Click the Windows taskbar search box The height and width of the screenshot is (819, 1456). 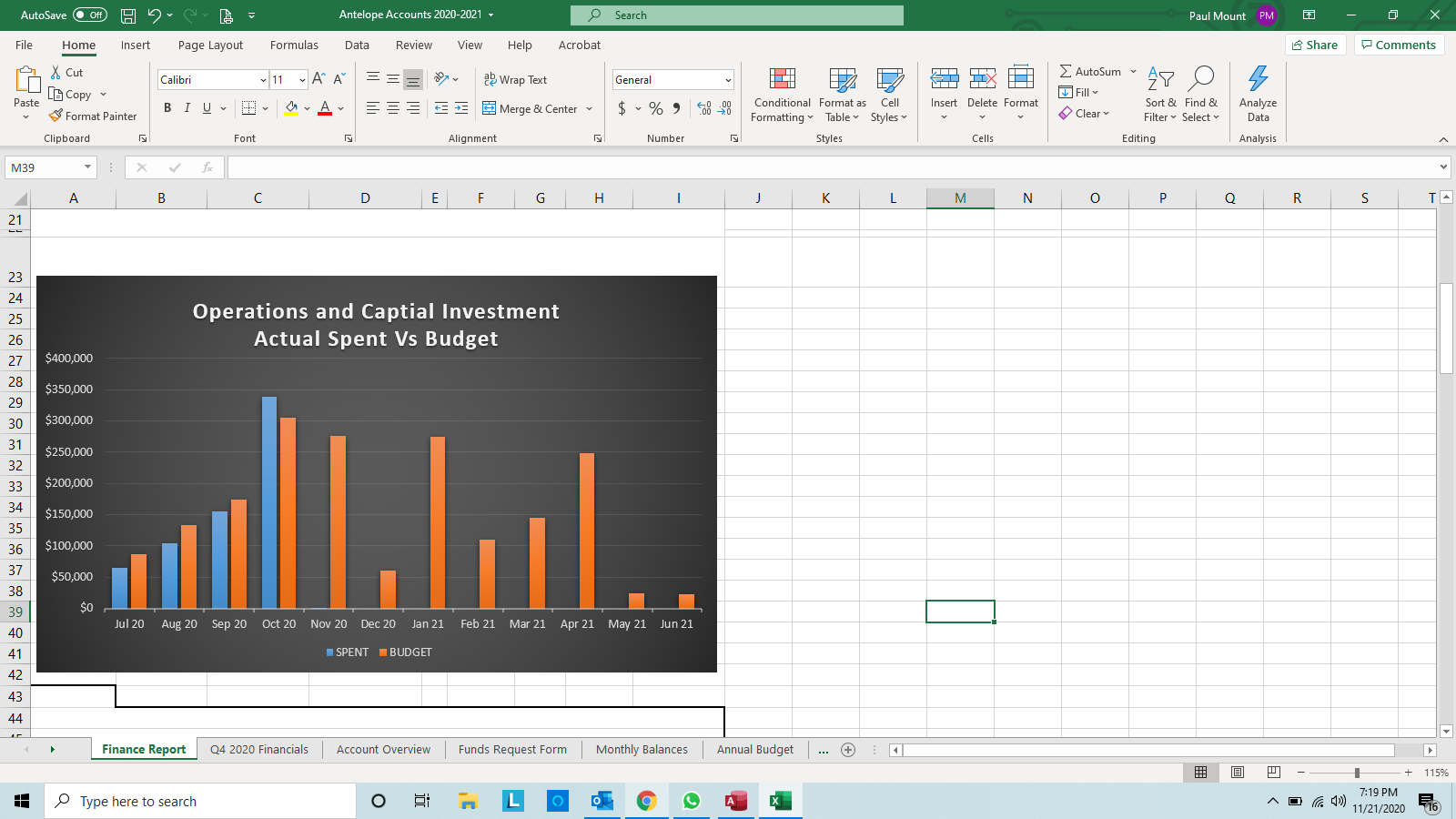pos(200,802)
